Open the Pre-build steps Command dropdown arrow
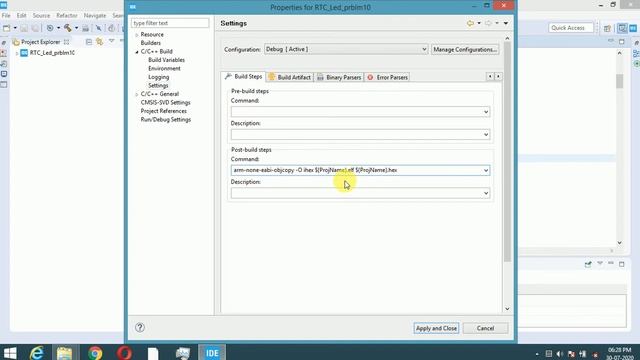 [x=486, y=112]
